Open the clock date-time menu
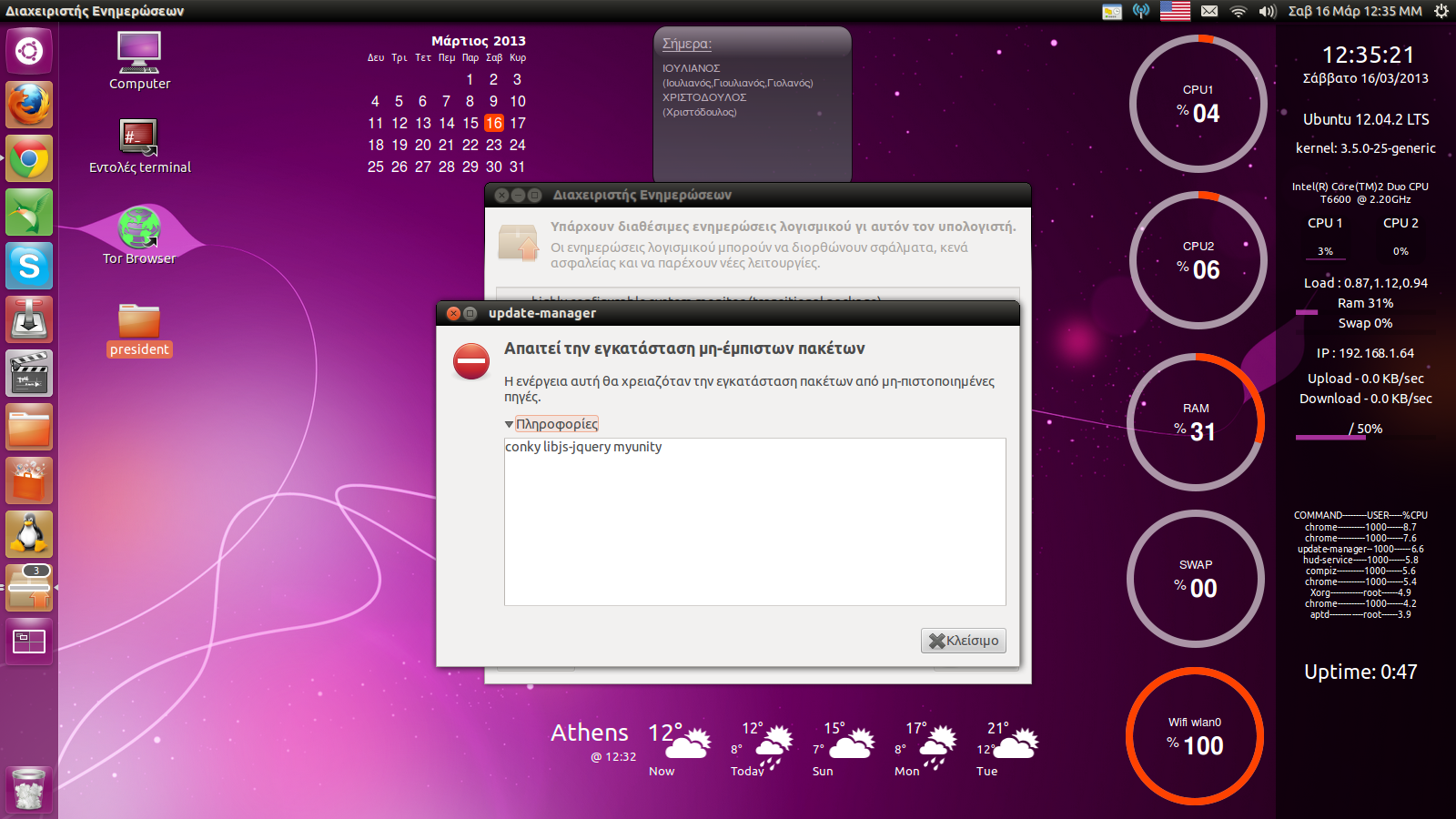 tap(1354, 11)
